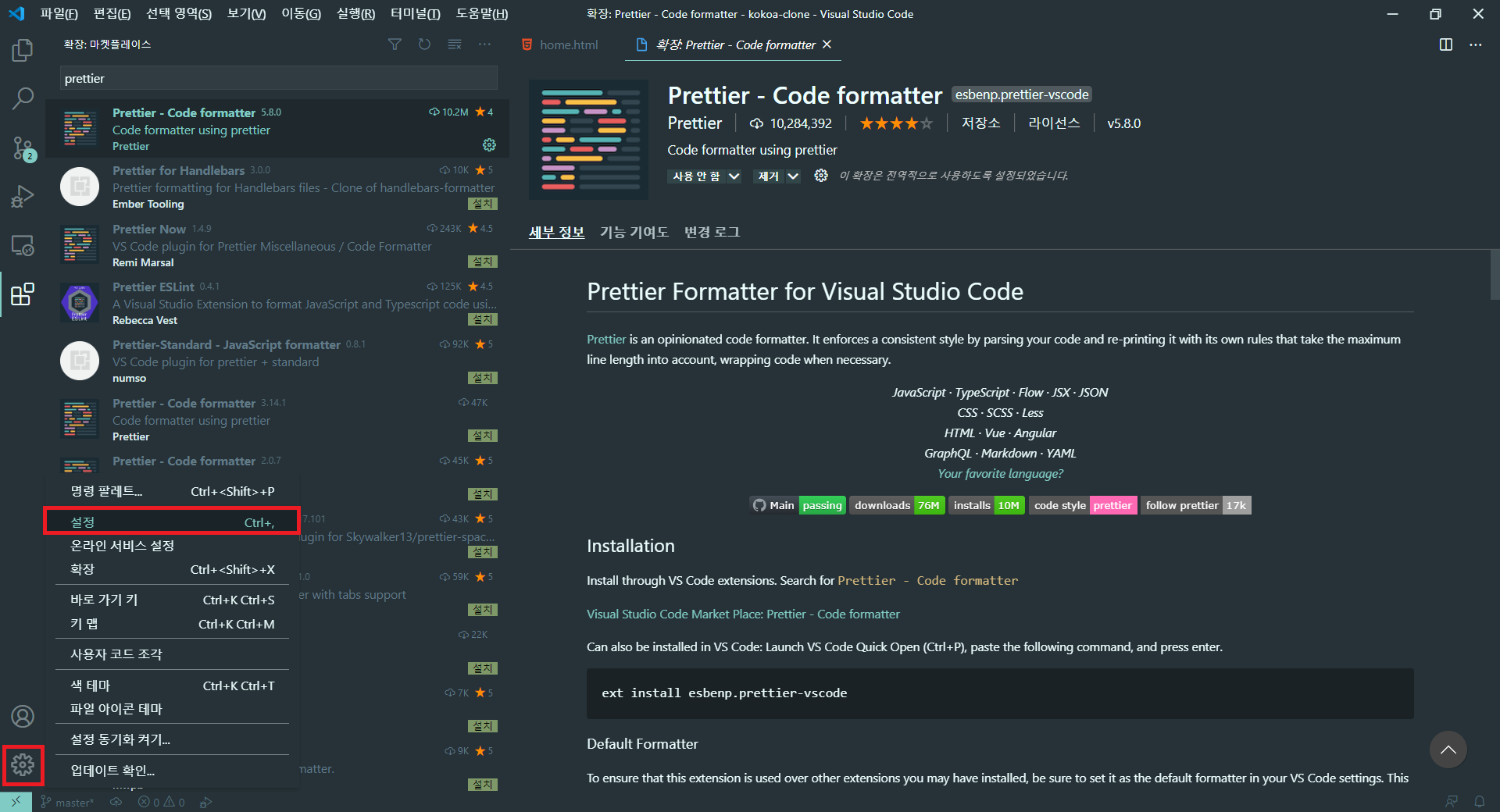Split the editor to the right
Screen dimensions: 1500x812
coord(1446,45)
